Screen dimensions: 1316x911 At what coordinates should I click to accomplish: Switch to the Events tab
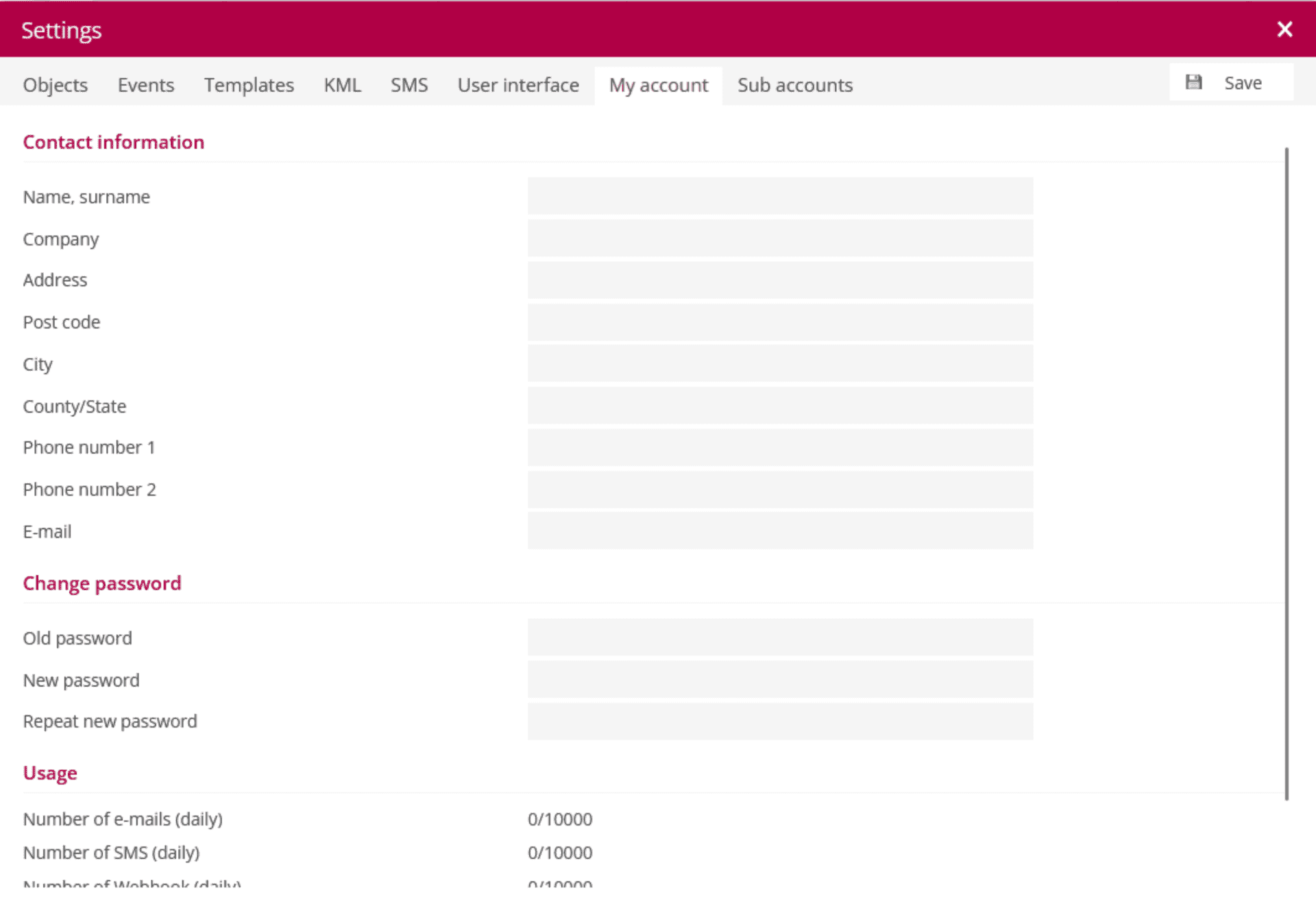click(x=145, y=85)
